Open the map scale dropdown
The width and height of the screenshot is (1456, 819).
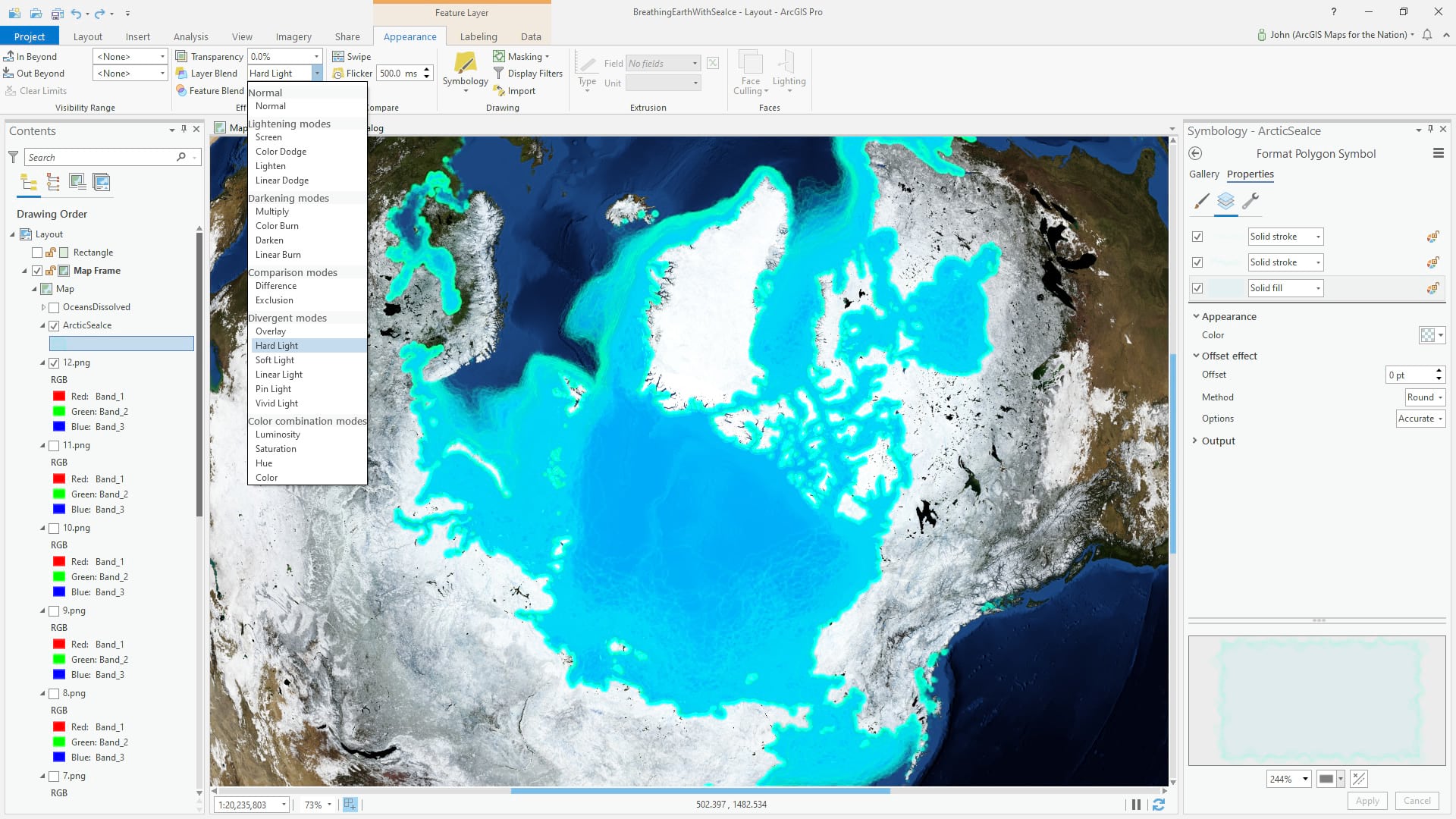point(284,805)
